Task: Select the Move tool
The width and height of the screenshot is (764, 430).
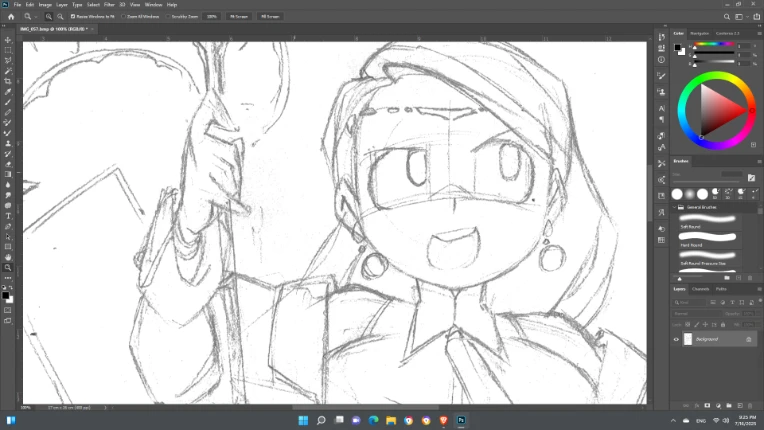Action: click(x=8, y=40)
